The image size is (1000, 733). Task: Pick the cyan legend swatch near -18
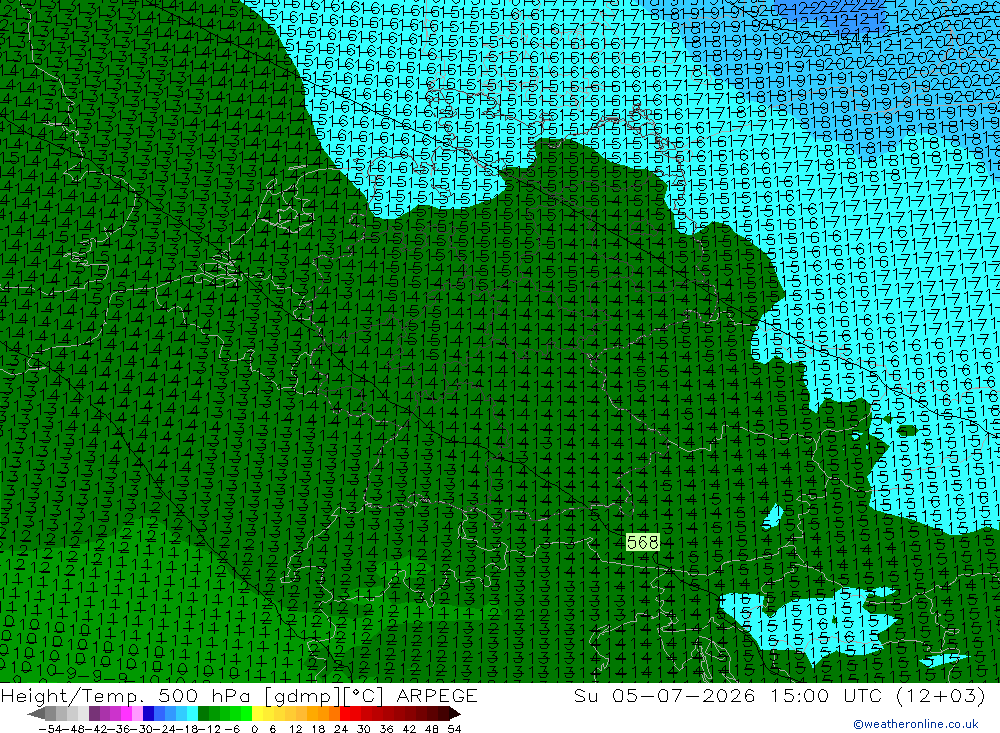193,714
